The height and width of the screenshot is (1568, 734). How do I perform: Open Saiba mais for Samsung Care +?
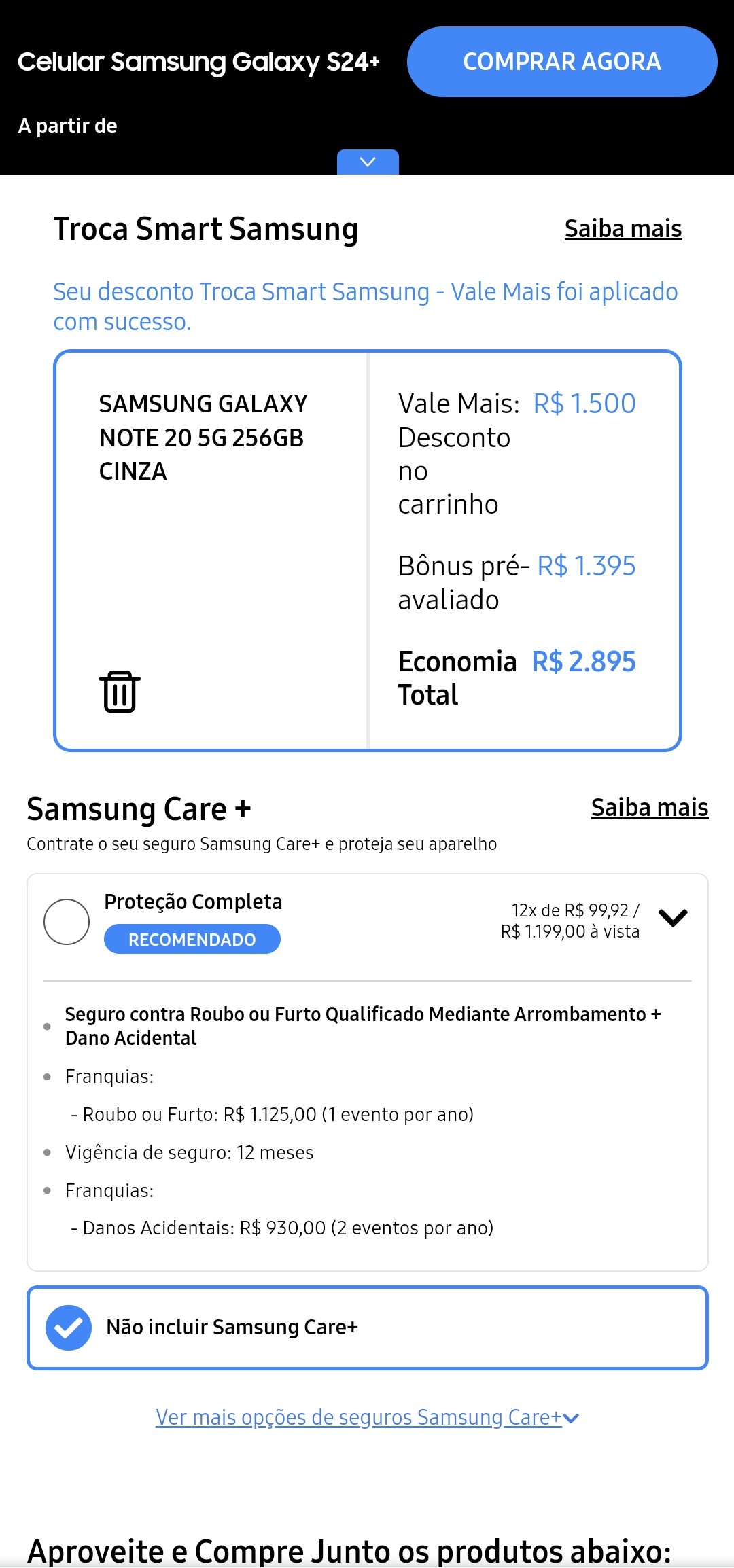pos(650,808)
